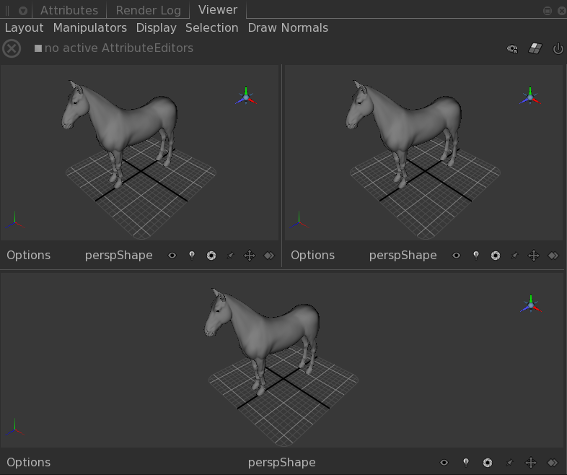
Task: Click the grid tile icon beside the power button
Action: click(x=535, y=48)
